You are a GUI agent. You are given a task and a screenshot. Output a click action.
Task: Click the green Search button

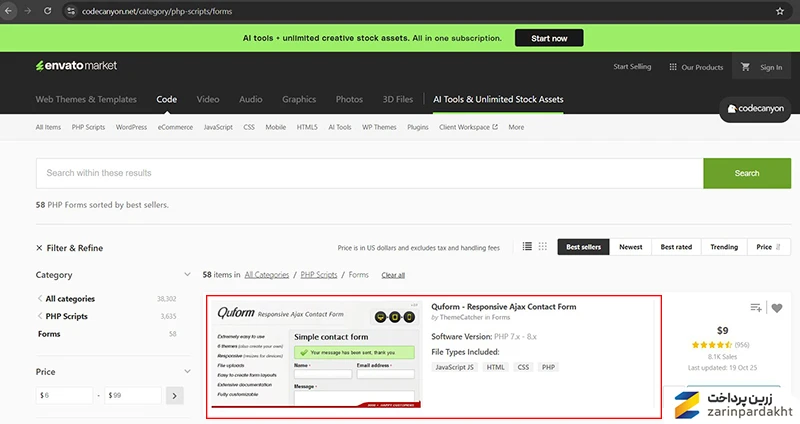click(747, 173)
